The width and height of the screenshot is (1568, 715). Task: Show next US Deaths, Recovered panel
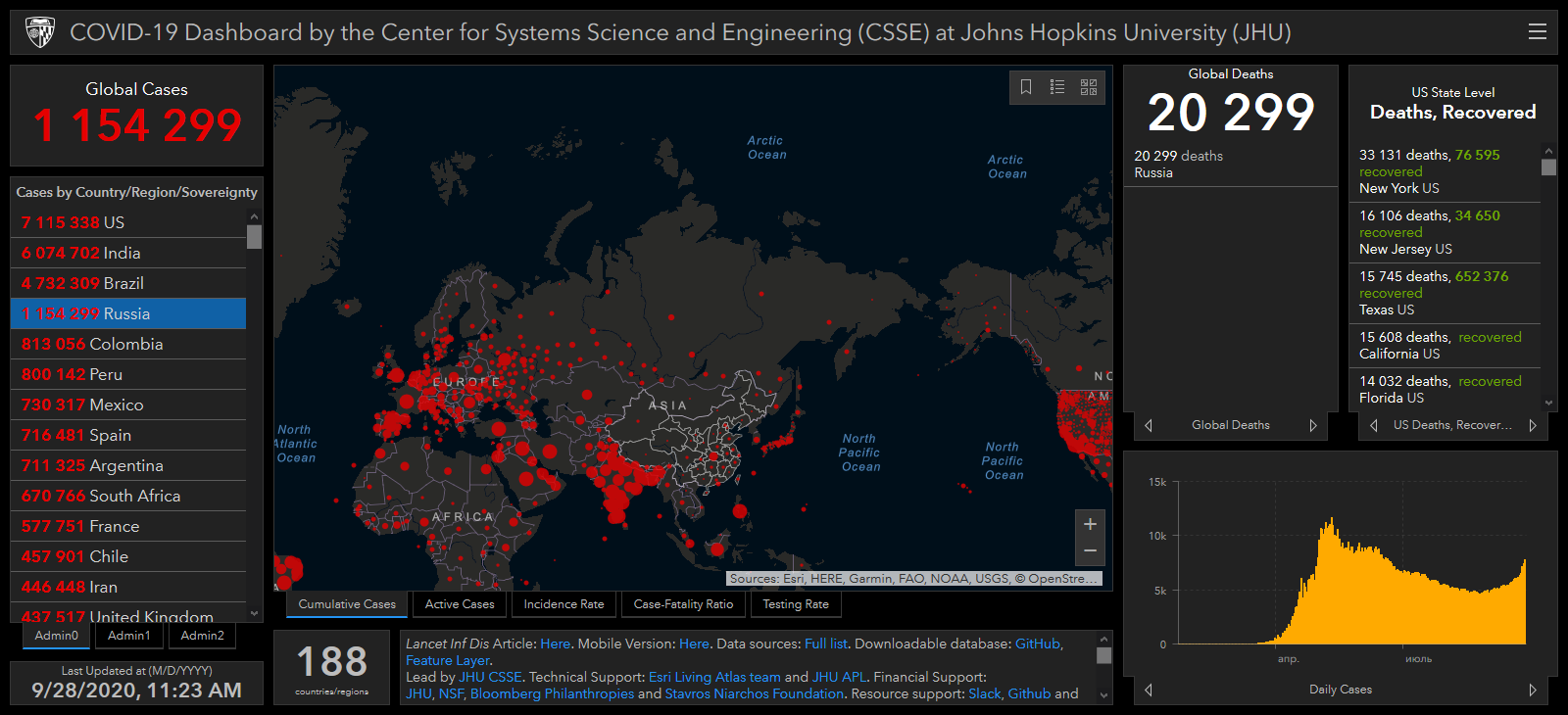(x=1533, y=425)
